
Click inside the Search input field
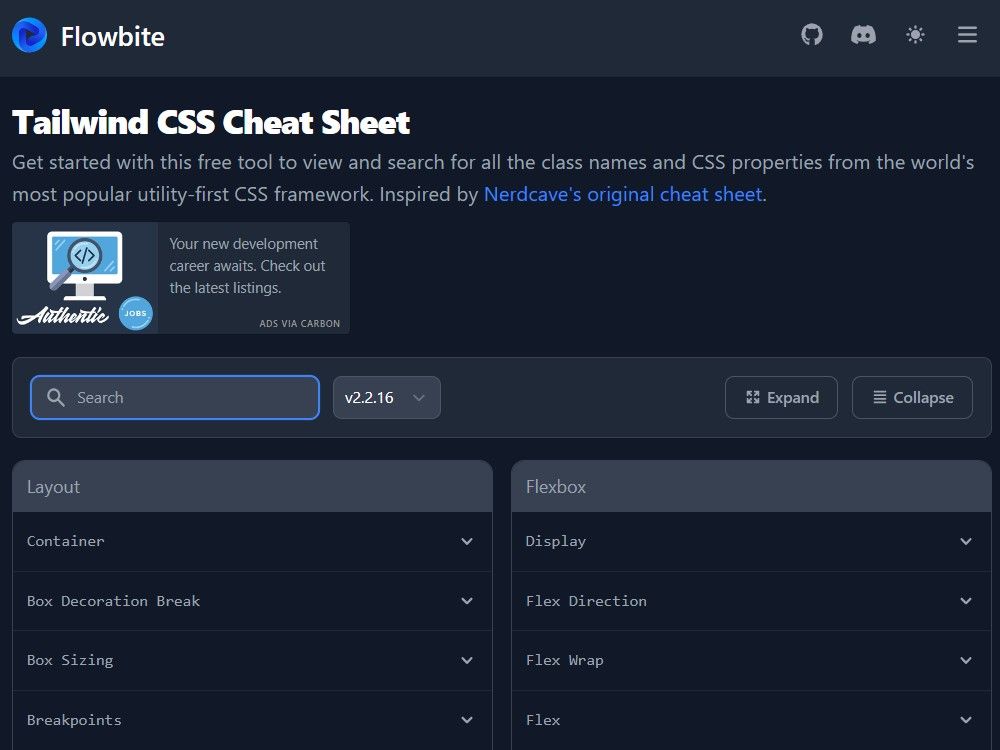175,397
